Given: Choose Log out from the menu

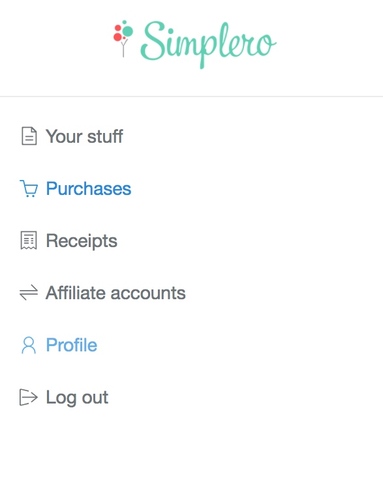Looking at the screenshot, I should click(x=64, y=397).
